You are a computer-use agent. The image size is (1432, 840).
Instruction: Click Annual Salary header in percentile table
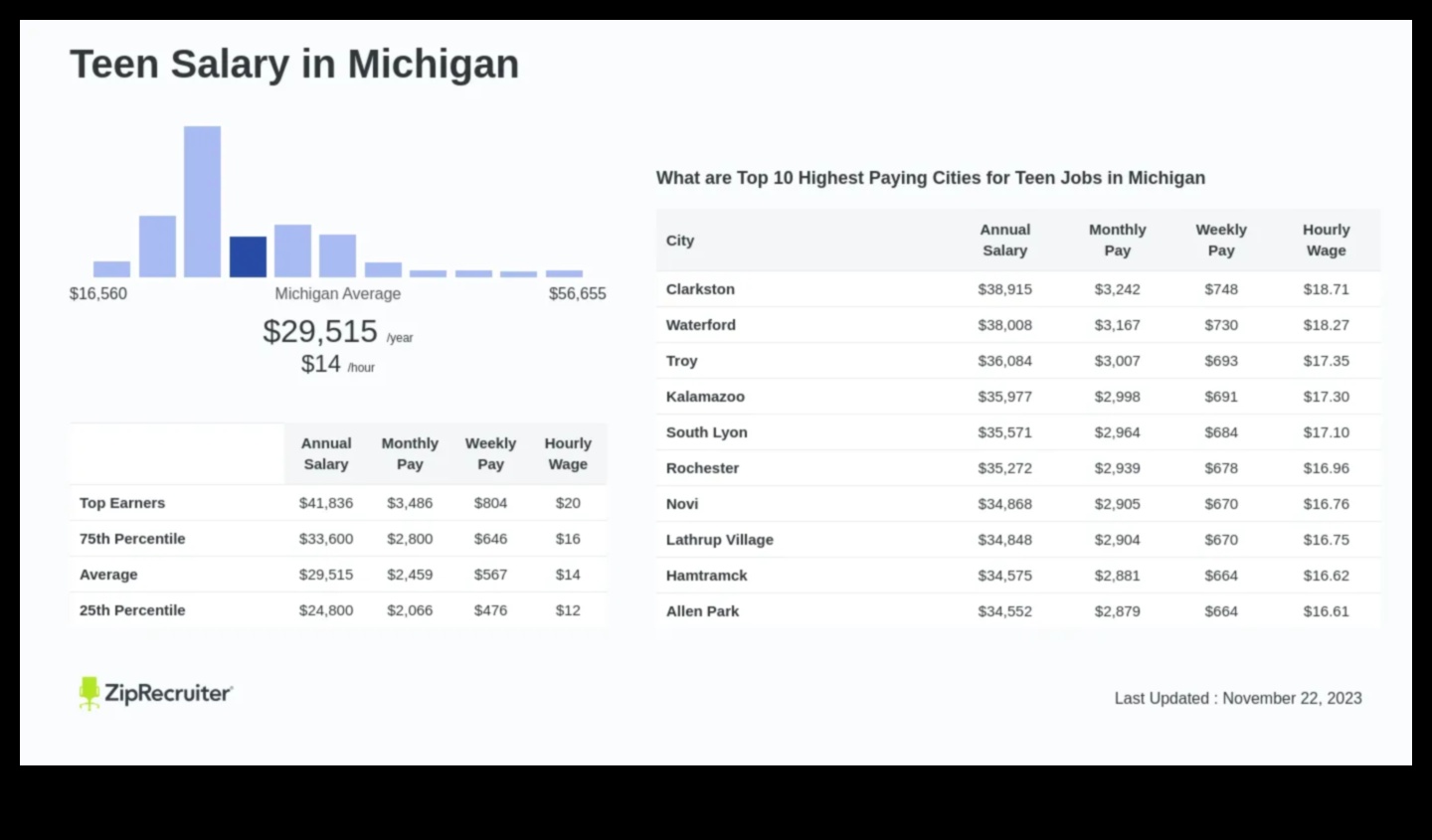coord(326,453)
